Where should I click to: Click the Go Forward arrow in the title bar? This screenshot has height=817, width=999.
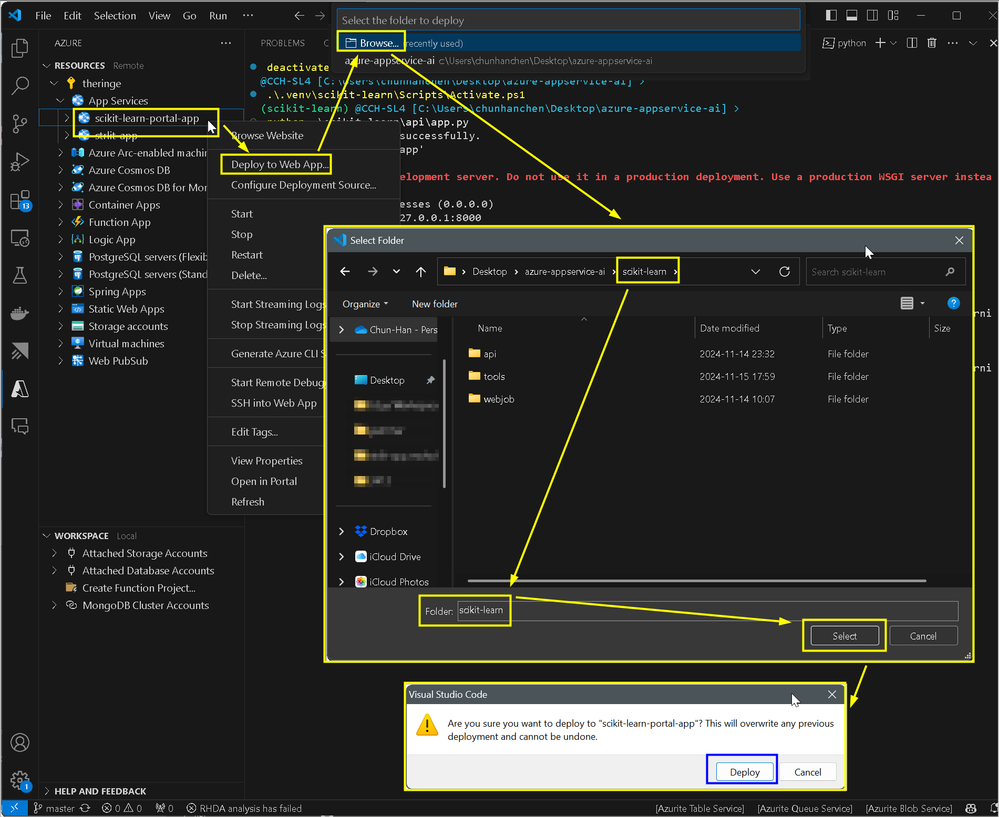320,15
